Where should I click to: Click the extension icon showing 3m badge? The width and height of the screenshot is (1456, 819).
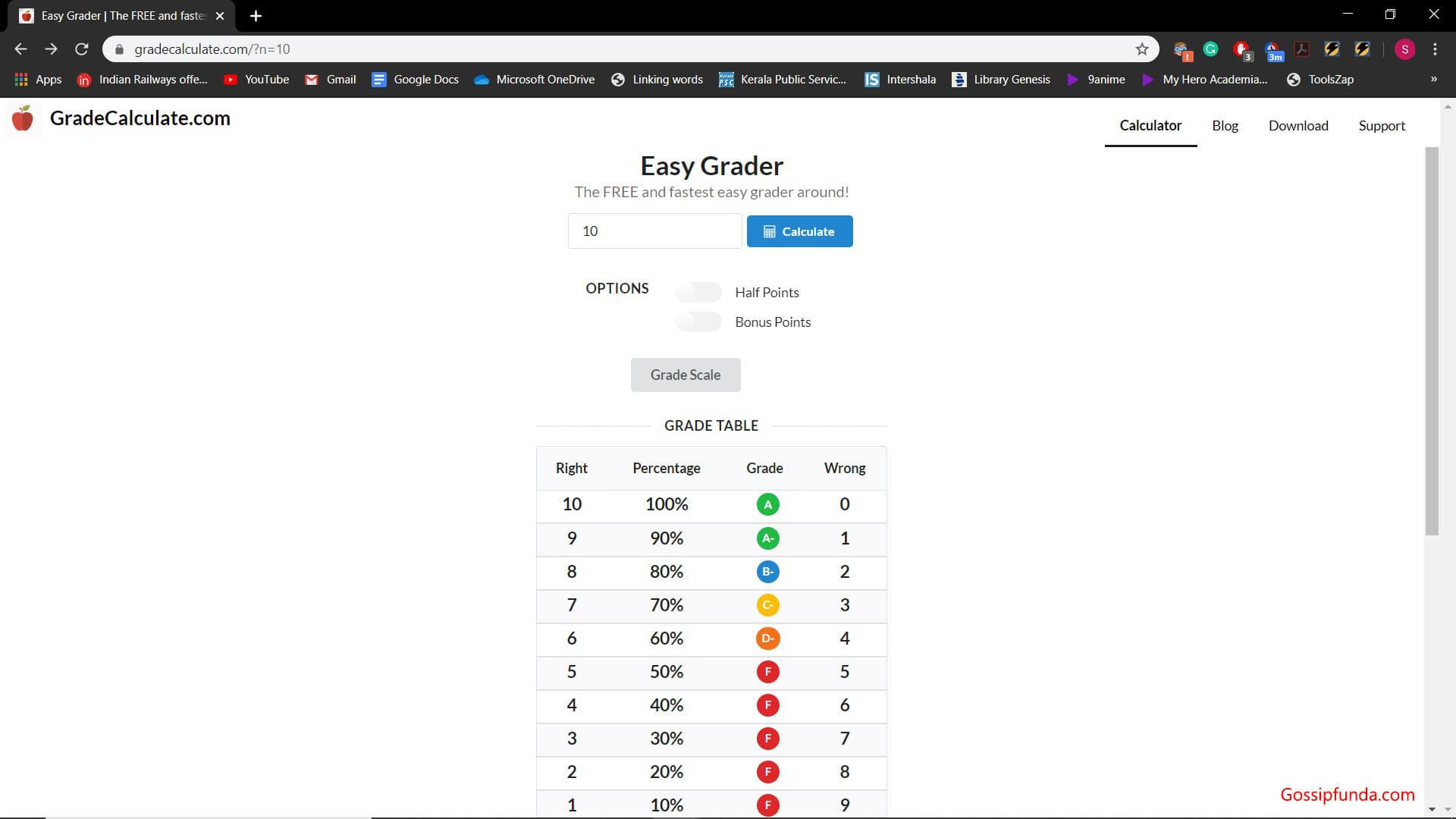coord(1274,49)
